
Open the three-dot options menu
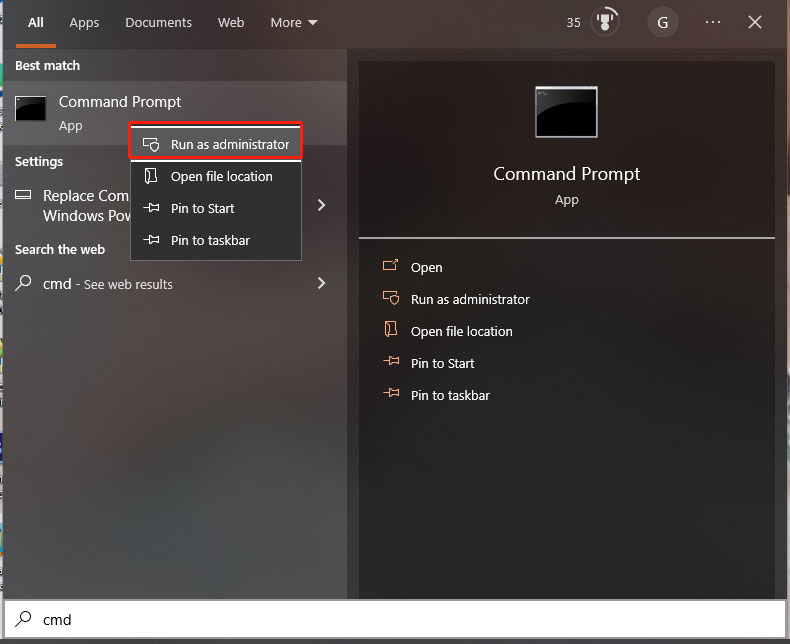tap(712, 22)
